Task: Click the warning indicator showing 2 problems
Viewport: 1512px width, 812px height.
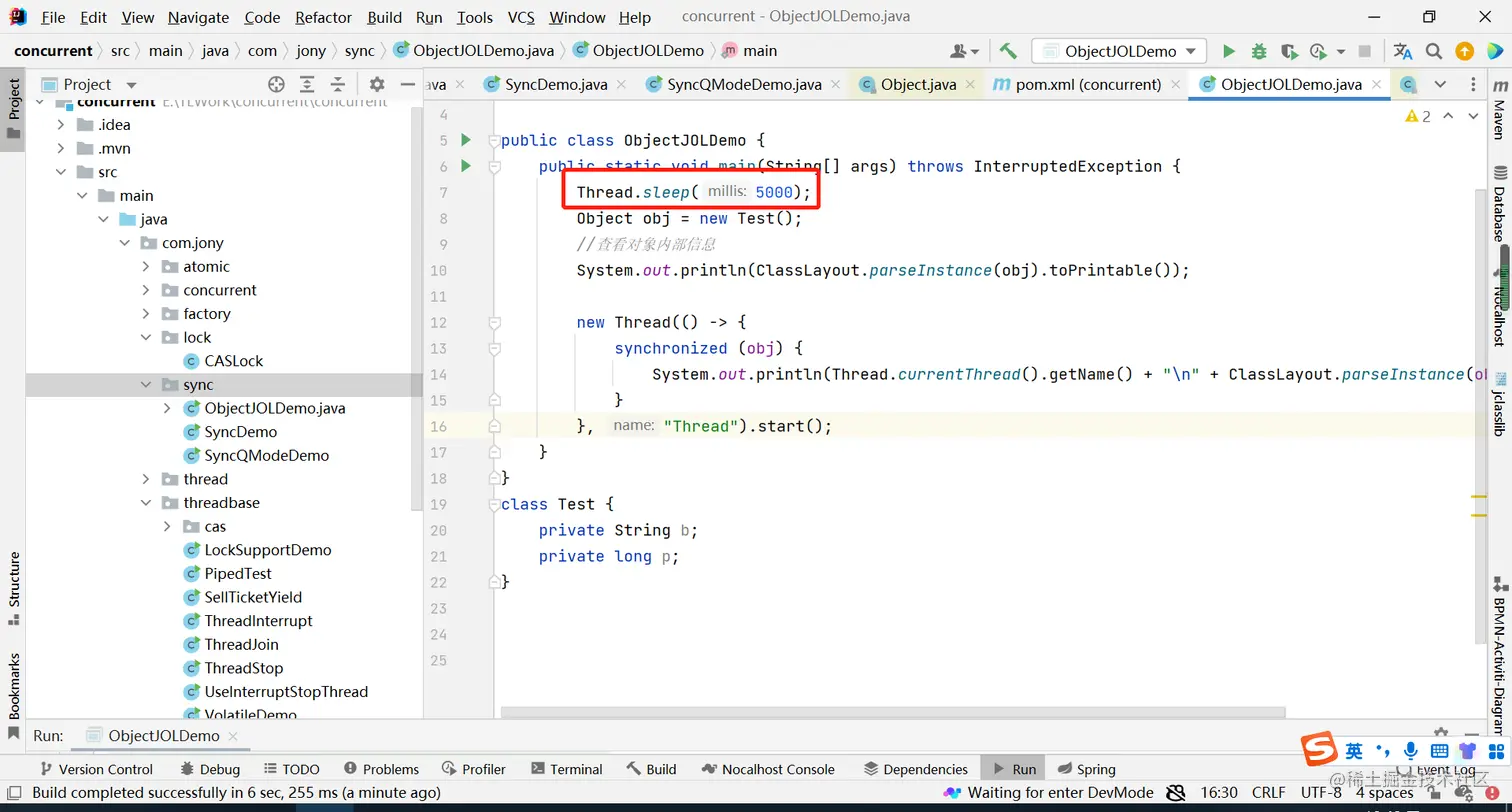Action: pyautogui.click(x=1418, y=116)
